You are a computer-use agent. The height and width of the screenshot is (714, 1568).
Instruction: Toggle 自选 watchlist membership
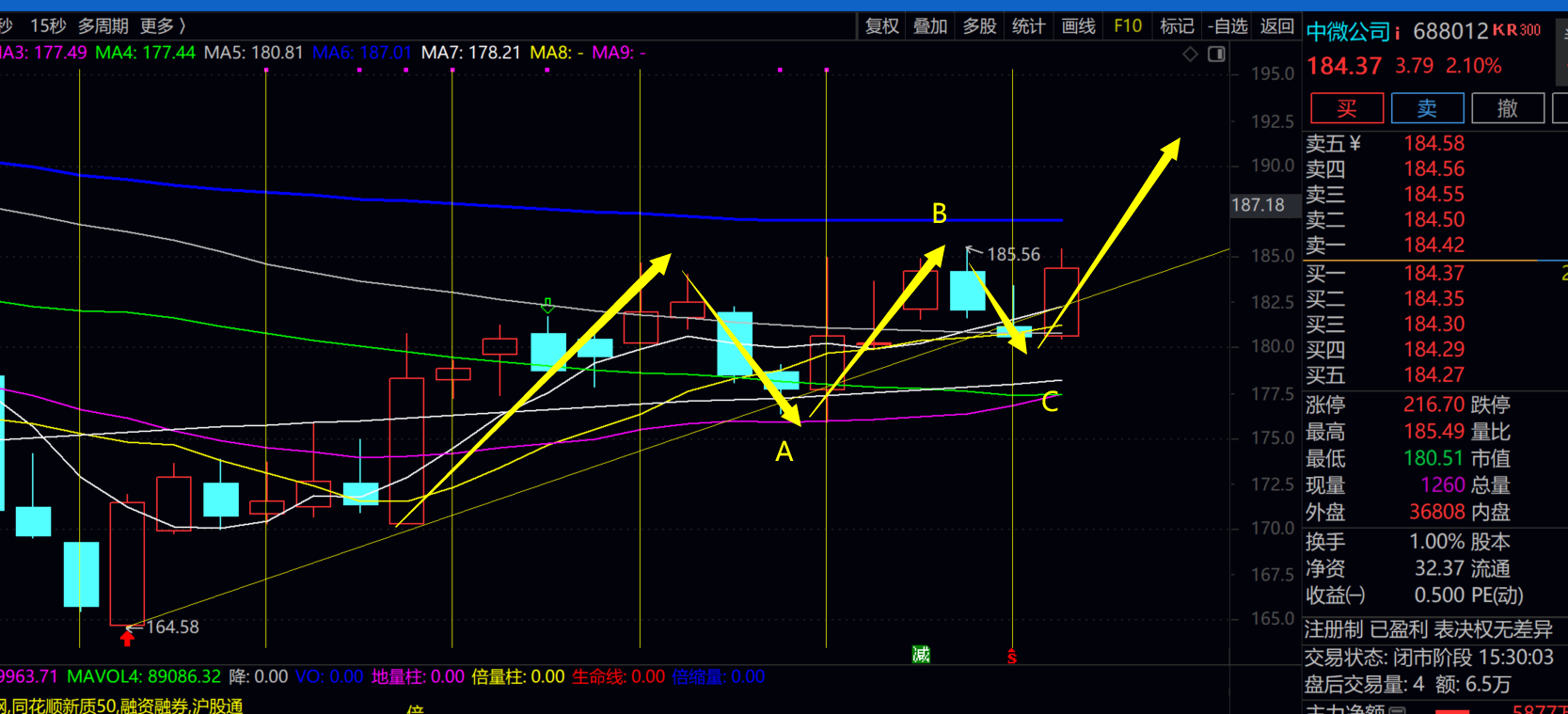1227,25
